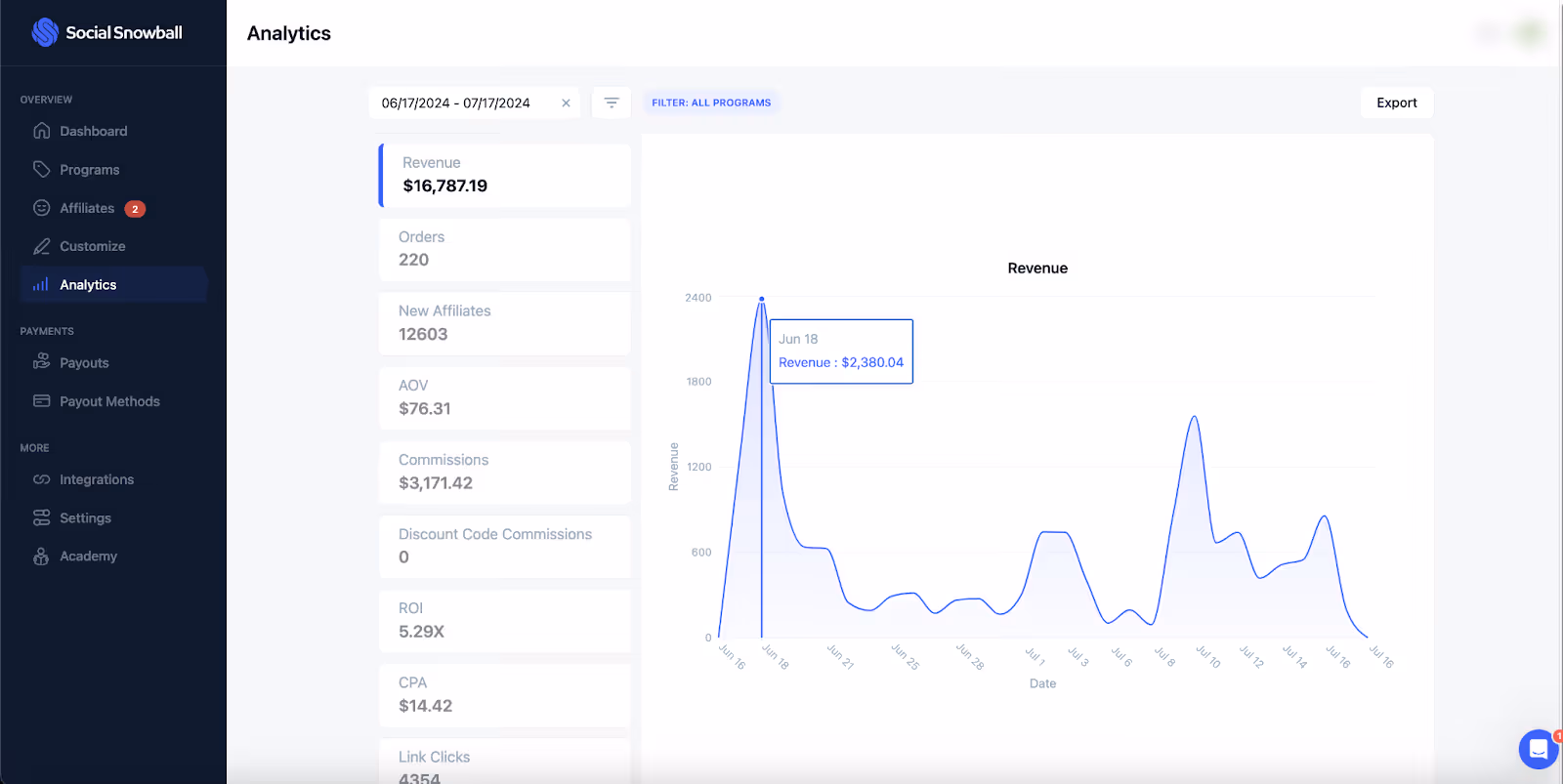This screenshot has height=784, width=1563.
Task: Open the Dashboard home icon
Action: [x=41, y=131]
